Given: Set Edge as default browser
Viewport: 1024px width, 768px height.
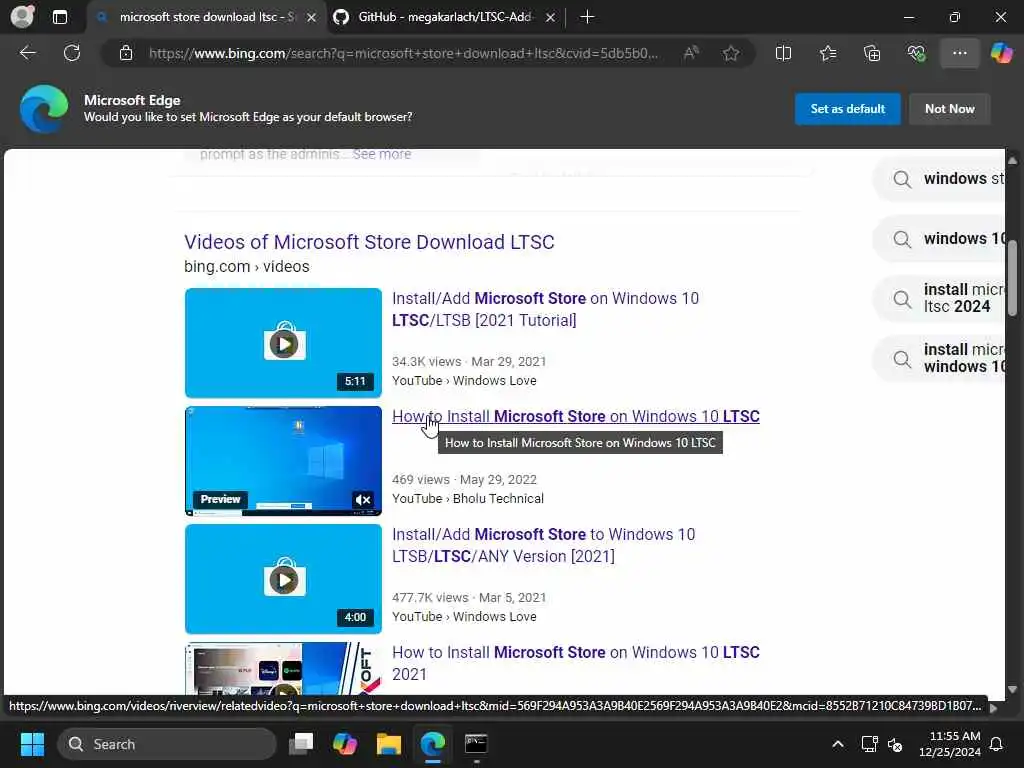Looking at the screenshot, I should pos(847,109).
